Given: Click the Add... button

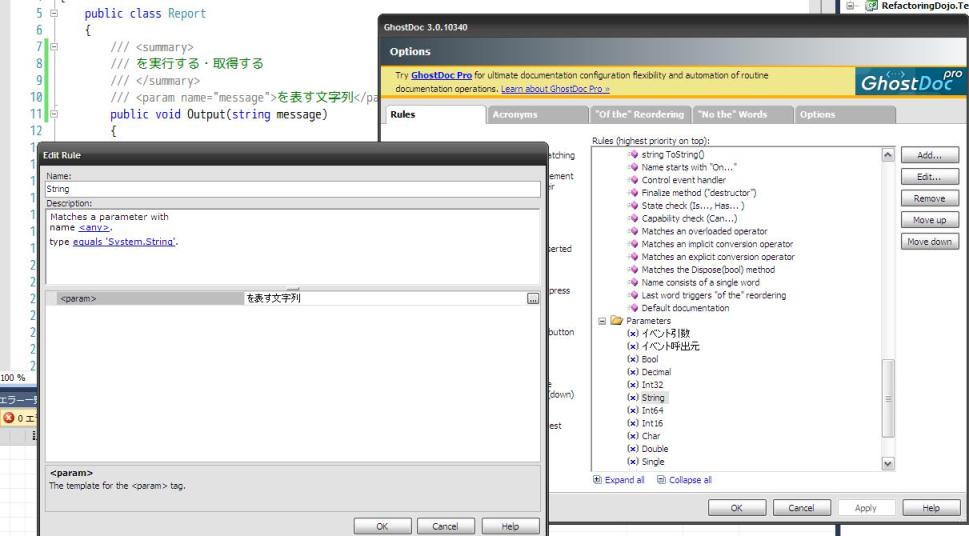Looking at the screenshot, I should coord(929,155).
